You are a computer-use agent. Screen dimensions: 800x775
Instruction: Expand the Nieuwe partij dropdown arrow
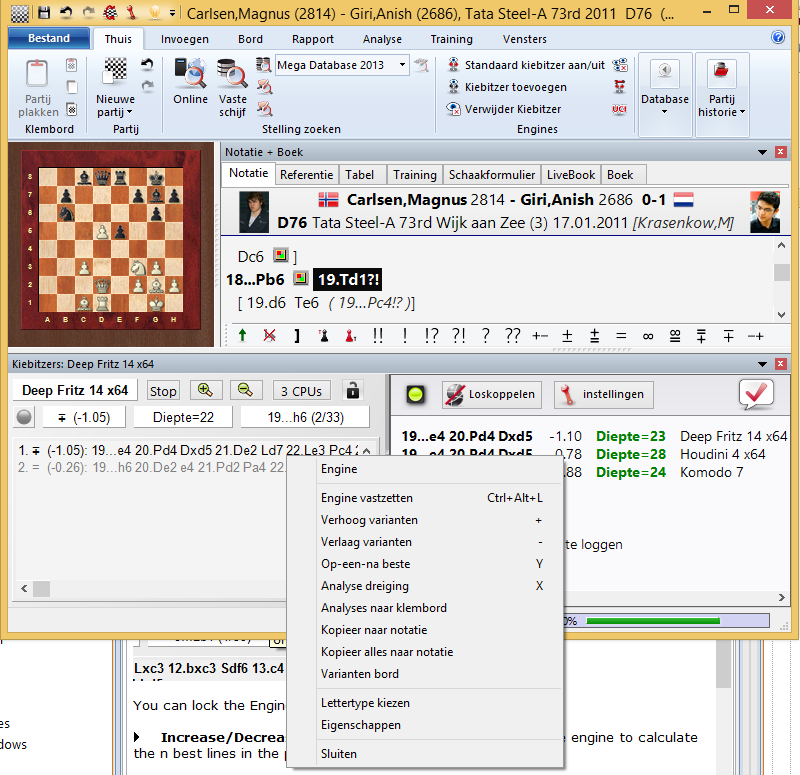tap(130, 112)
